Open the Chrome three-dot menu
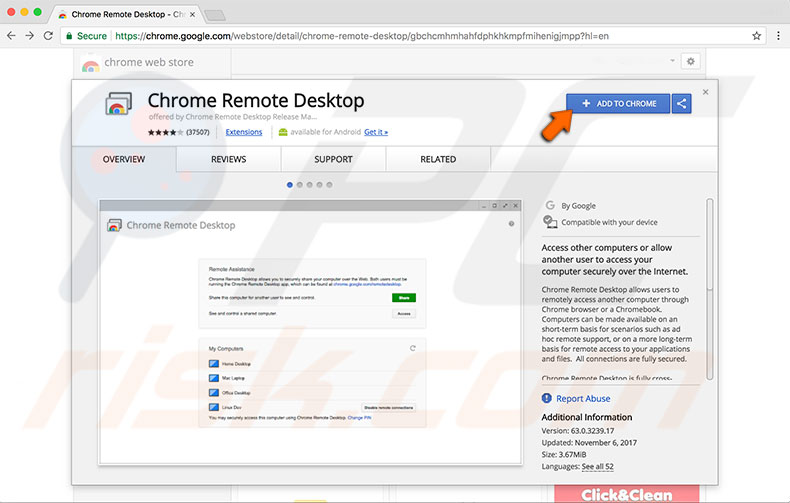The width and height of the screenshot is (790, 503). click(x=778, y=36)
